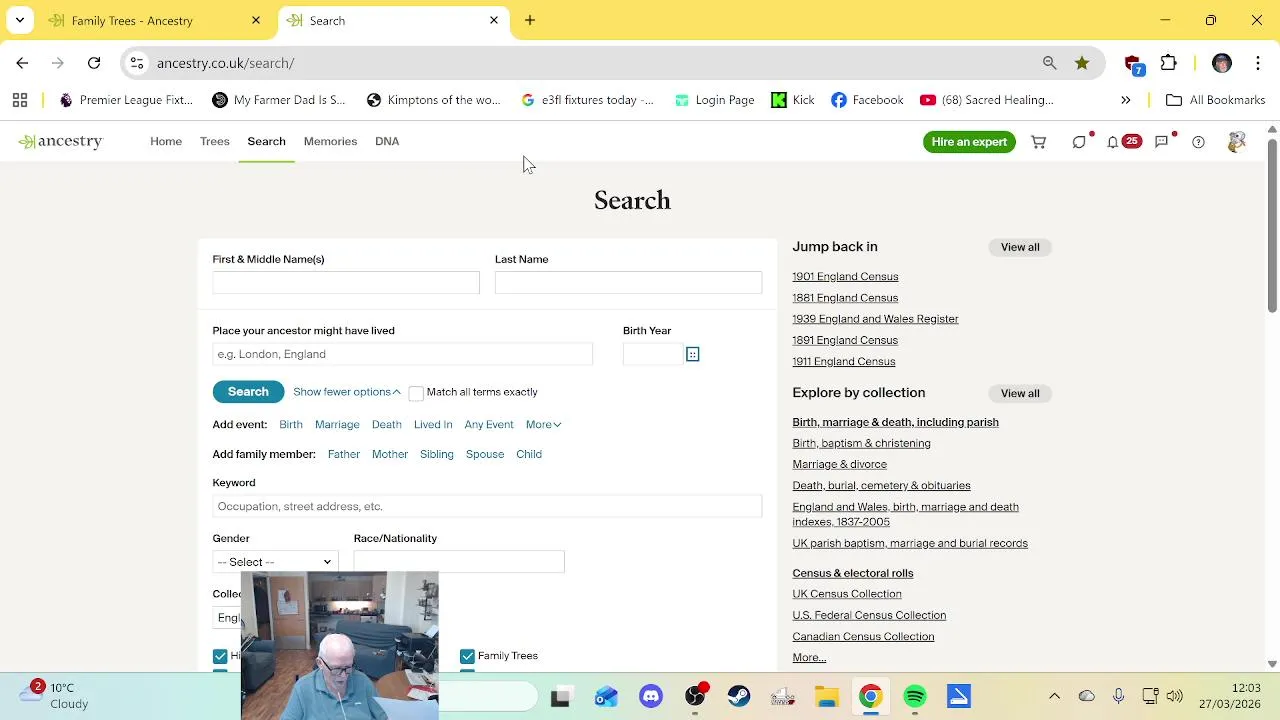
Task: Open the messages chat icon
Action: point(1161,142)
